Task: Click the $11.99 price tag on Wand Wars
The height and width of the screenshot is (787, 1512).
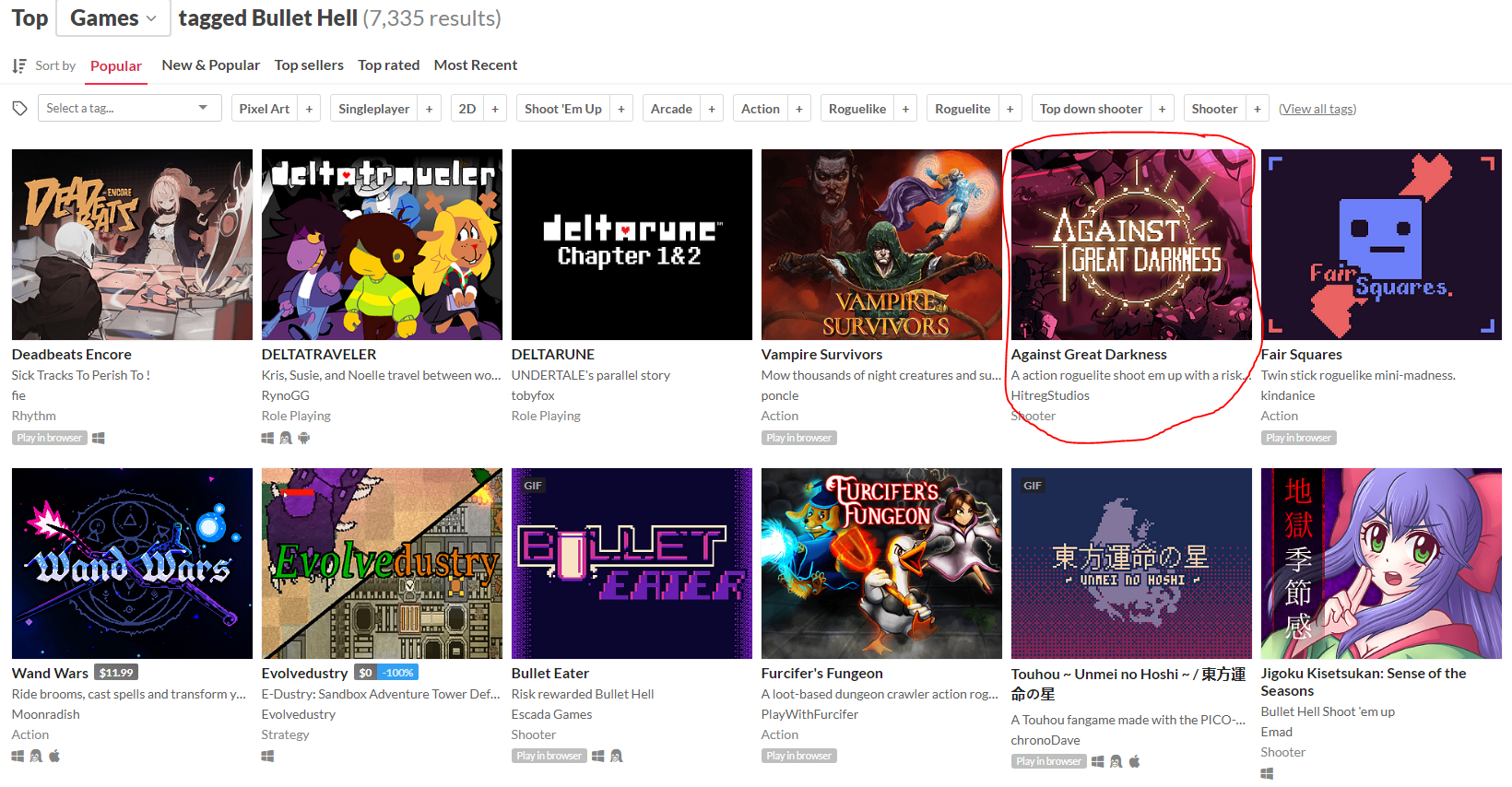Action: (116, 673)
